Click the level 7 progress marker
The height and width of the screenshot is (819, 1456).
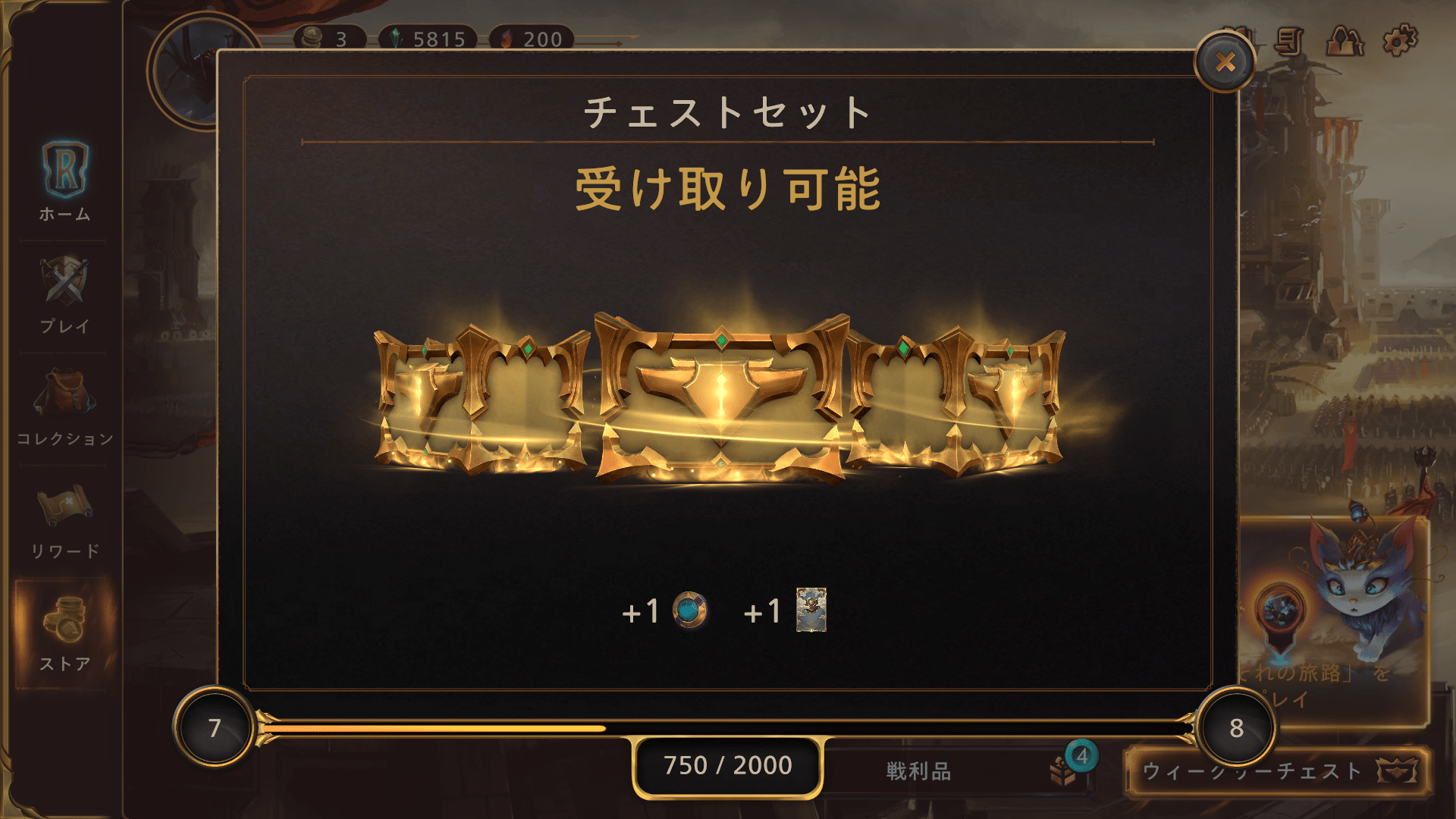(x=215, y=728)
